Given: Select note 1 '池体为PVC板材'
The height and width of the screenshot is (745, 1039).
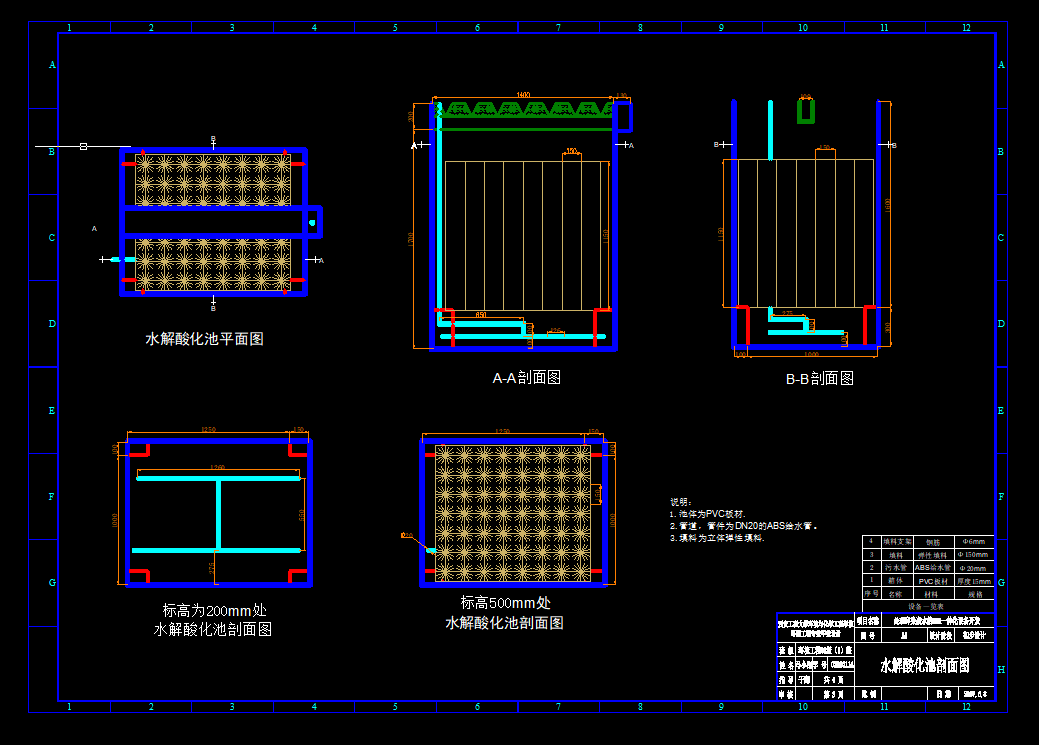Looking at the screenshot, I should (708, 514).
